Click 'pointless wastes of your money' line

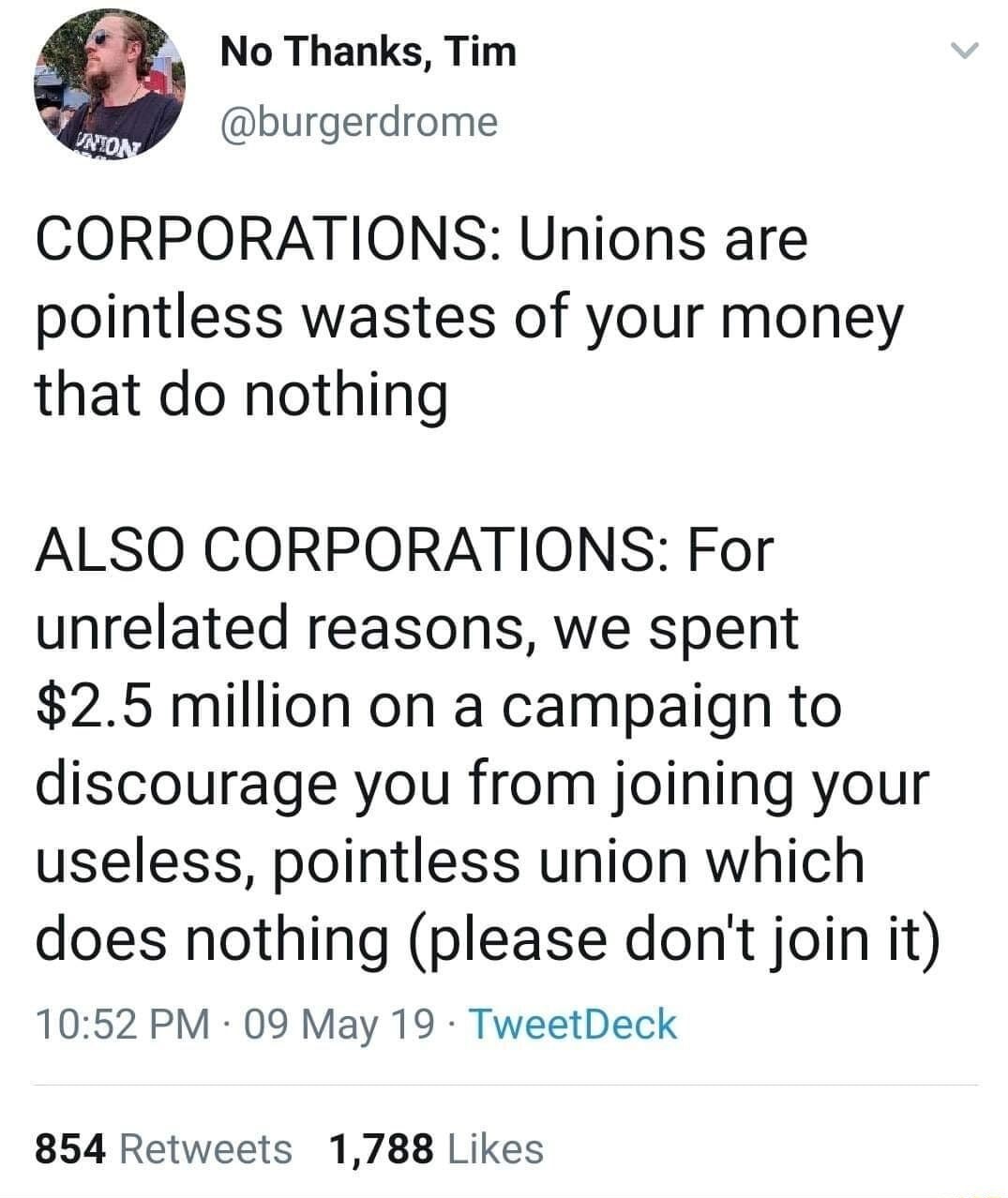click(x=469, y=319)
